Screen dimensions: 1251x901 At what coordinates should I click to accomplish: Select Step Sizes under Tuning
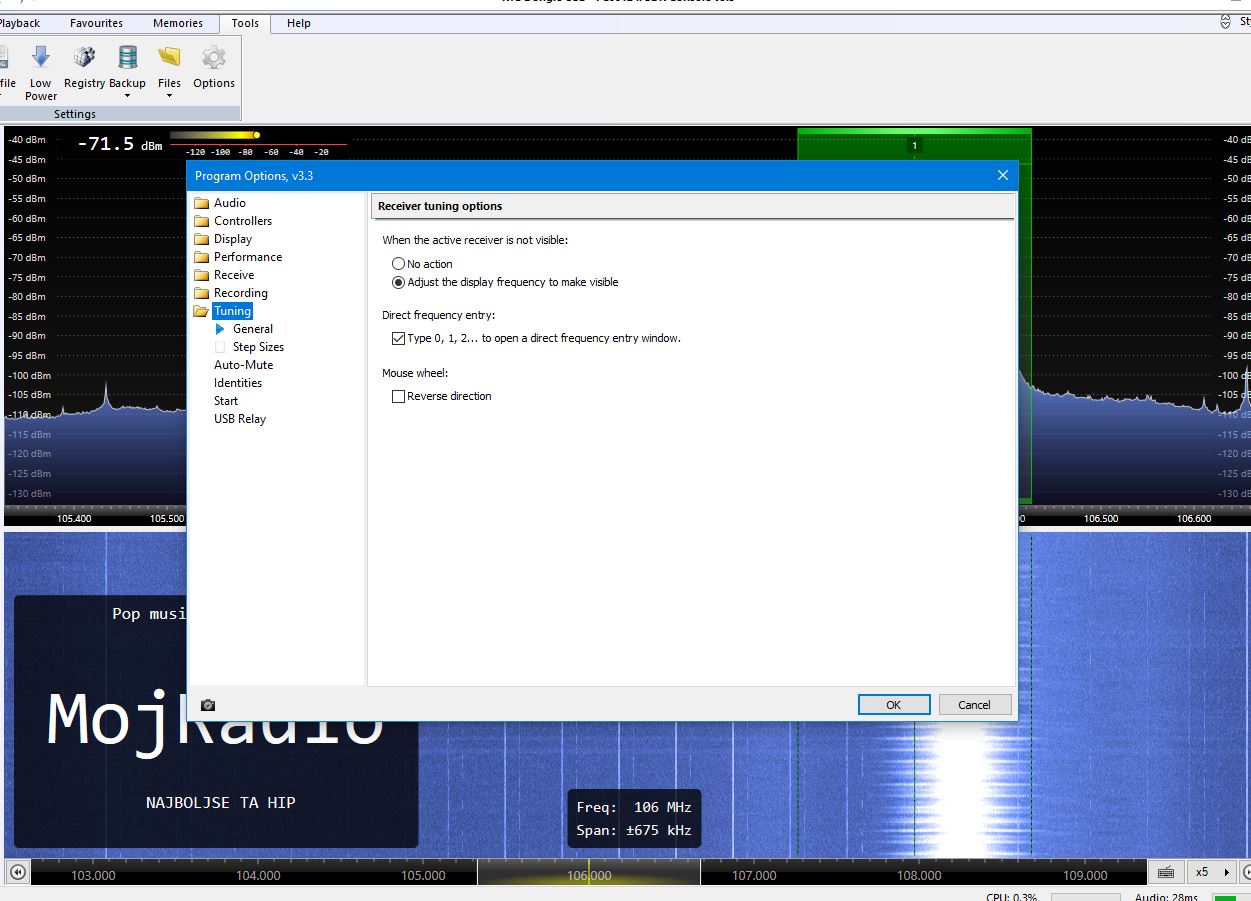[258, 347]
